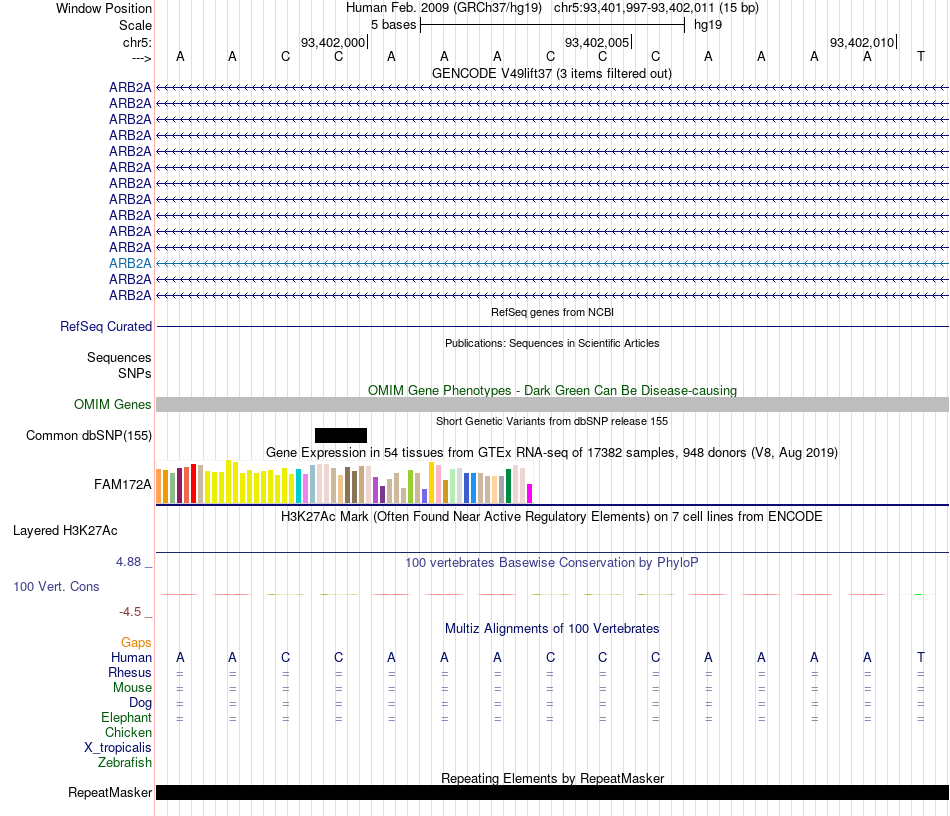950x816 pixels.
Task: Click the 'SNPs' track label
Action: 135,373
